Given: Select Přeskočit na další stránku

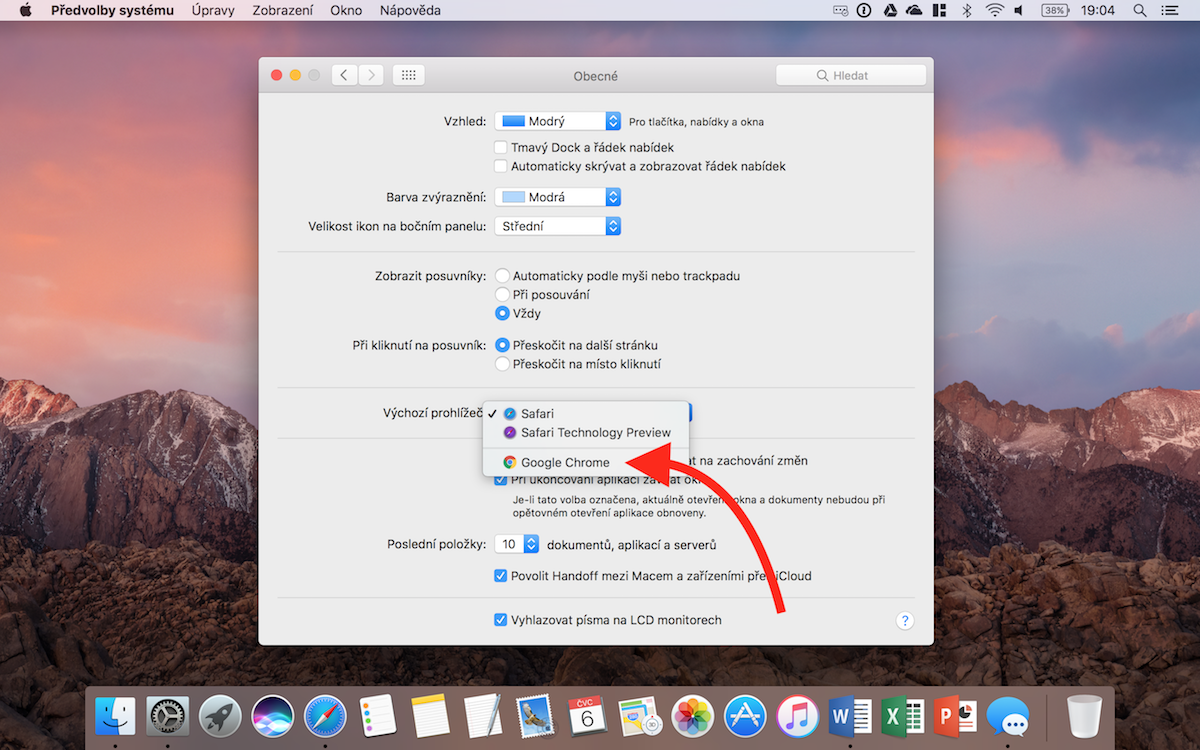Looking at the screenshot, I should [502, 345].
